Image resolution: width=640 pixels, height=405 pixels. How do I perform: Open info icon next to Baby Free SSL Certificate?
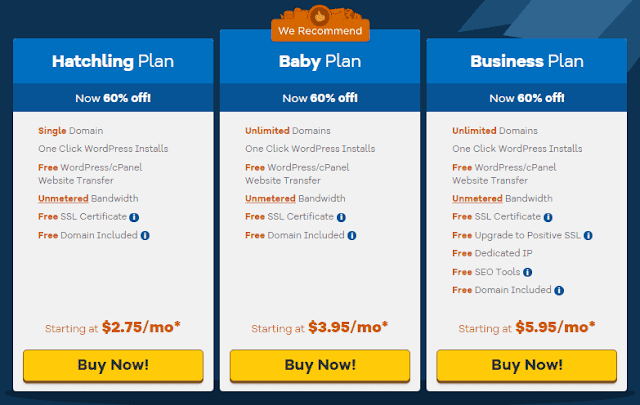(341, 217)
